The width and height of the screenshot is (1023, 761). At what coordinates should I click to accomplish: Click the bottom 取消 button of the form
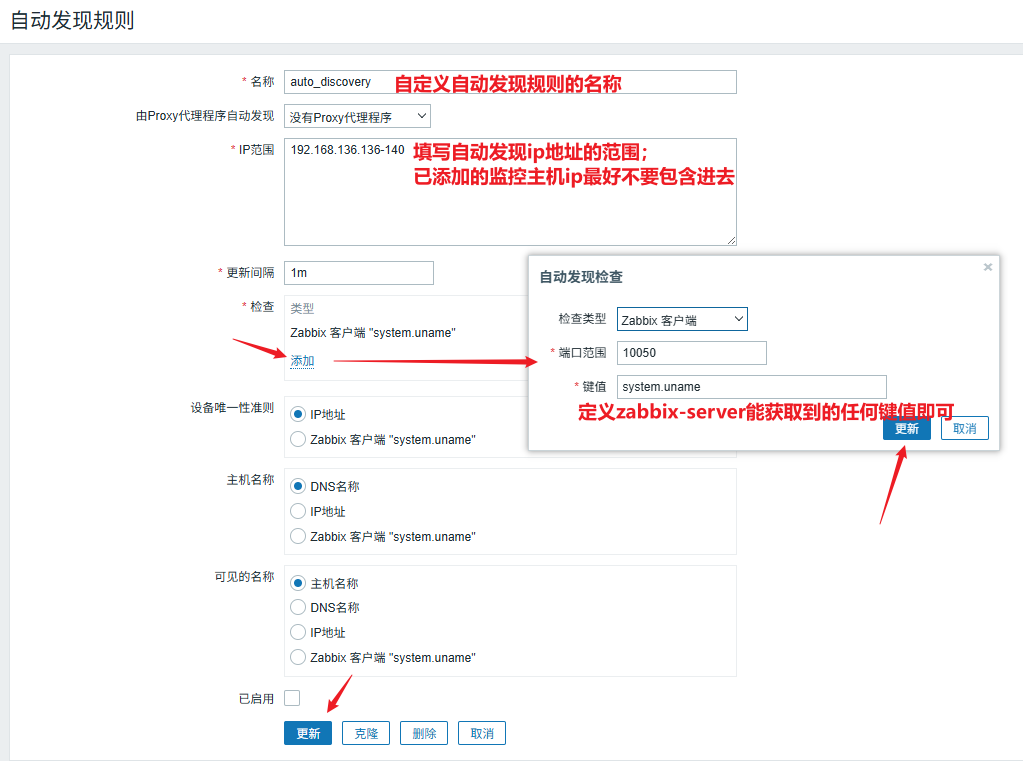482,733
